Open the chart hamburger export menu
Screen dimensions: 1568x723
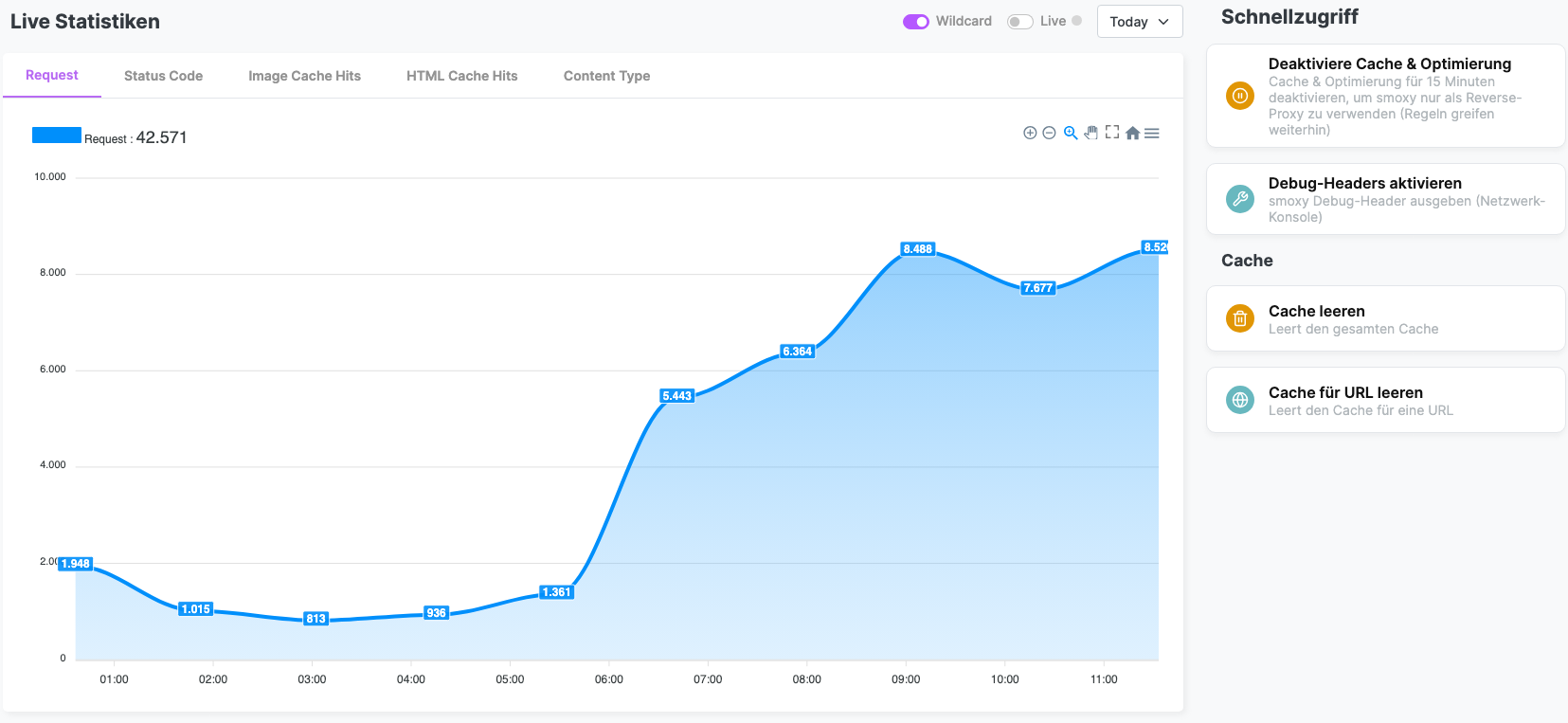[1152, 134]
